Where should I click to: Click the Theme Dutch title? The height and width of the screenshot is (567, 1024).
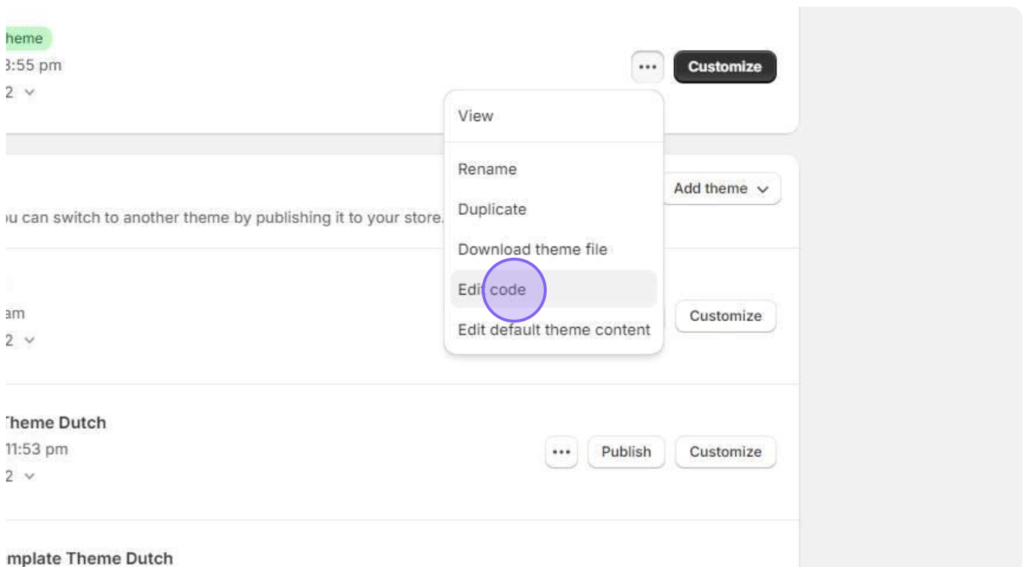tap(56, 423)
